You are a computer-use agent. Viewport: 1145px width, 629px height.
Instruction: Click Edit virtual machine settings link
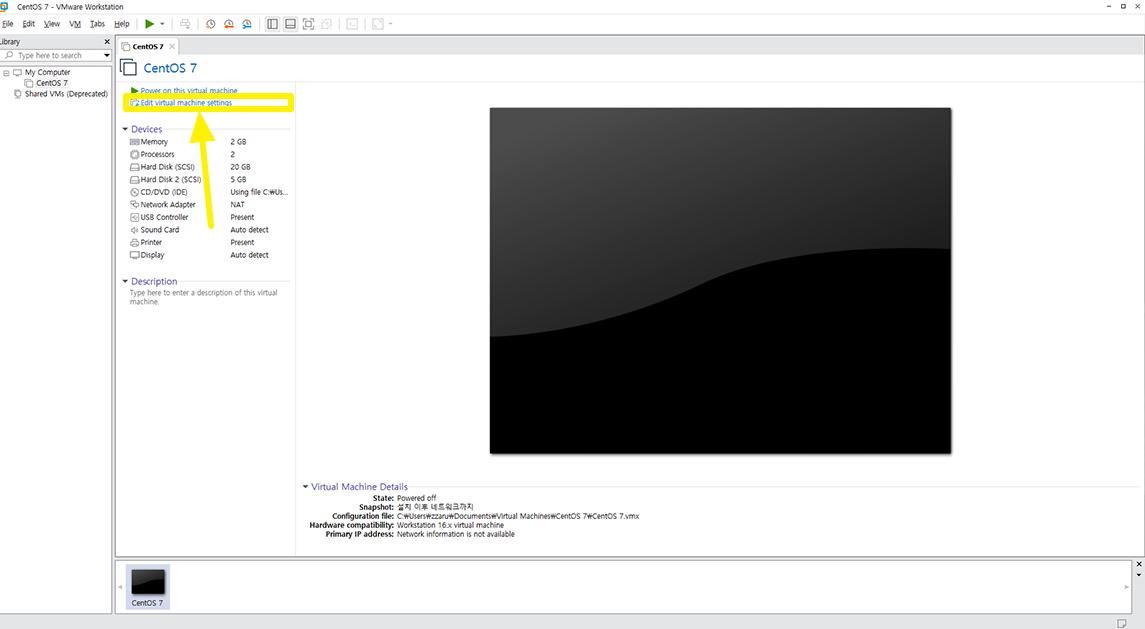coord(185,103)
